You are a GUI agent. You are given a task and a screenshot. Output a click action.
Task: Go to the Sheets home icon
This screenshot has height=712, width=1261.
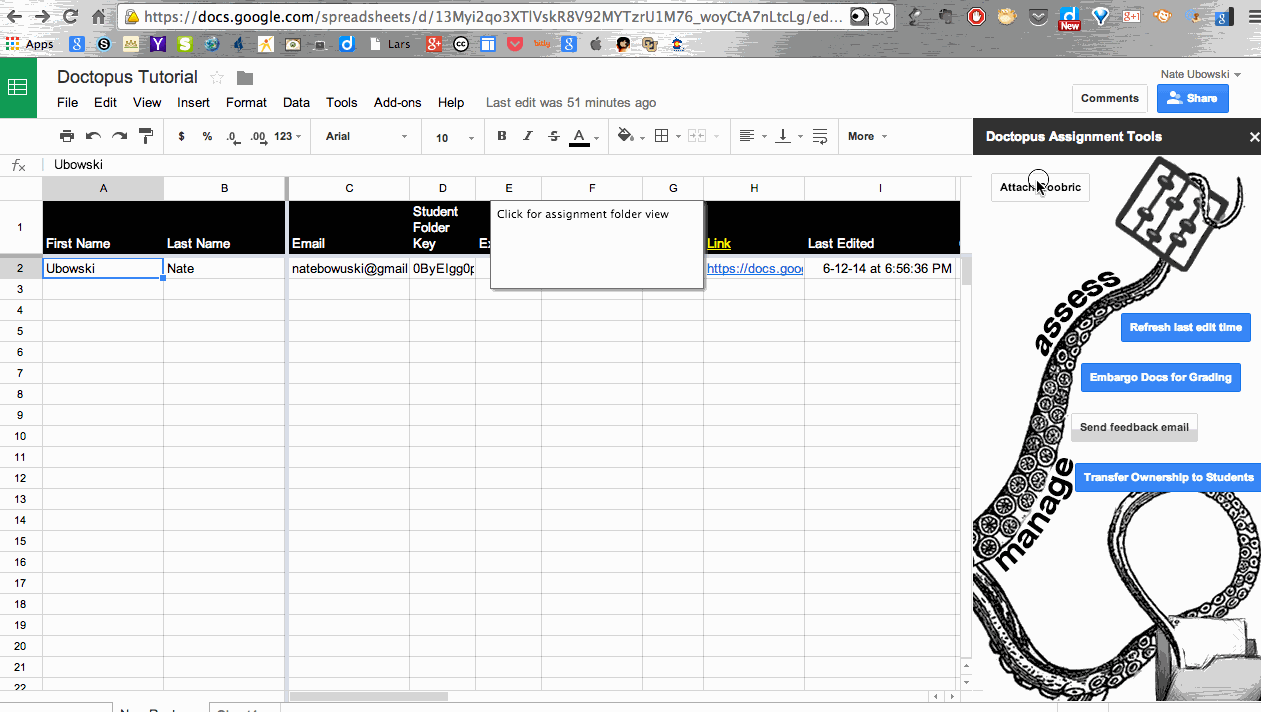click(x=18, y=87)
